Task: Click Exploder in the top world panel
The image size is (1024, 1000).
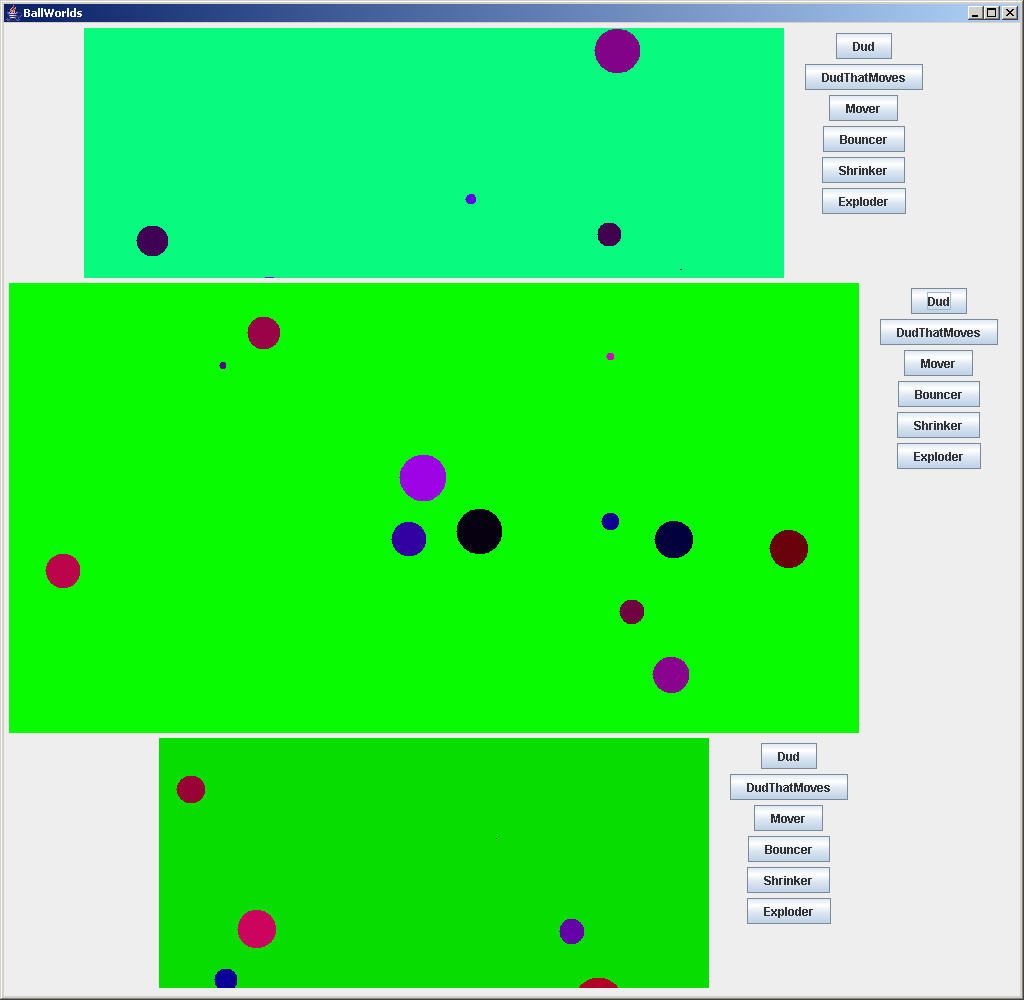Action: tap(863, 202)
